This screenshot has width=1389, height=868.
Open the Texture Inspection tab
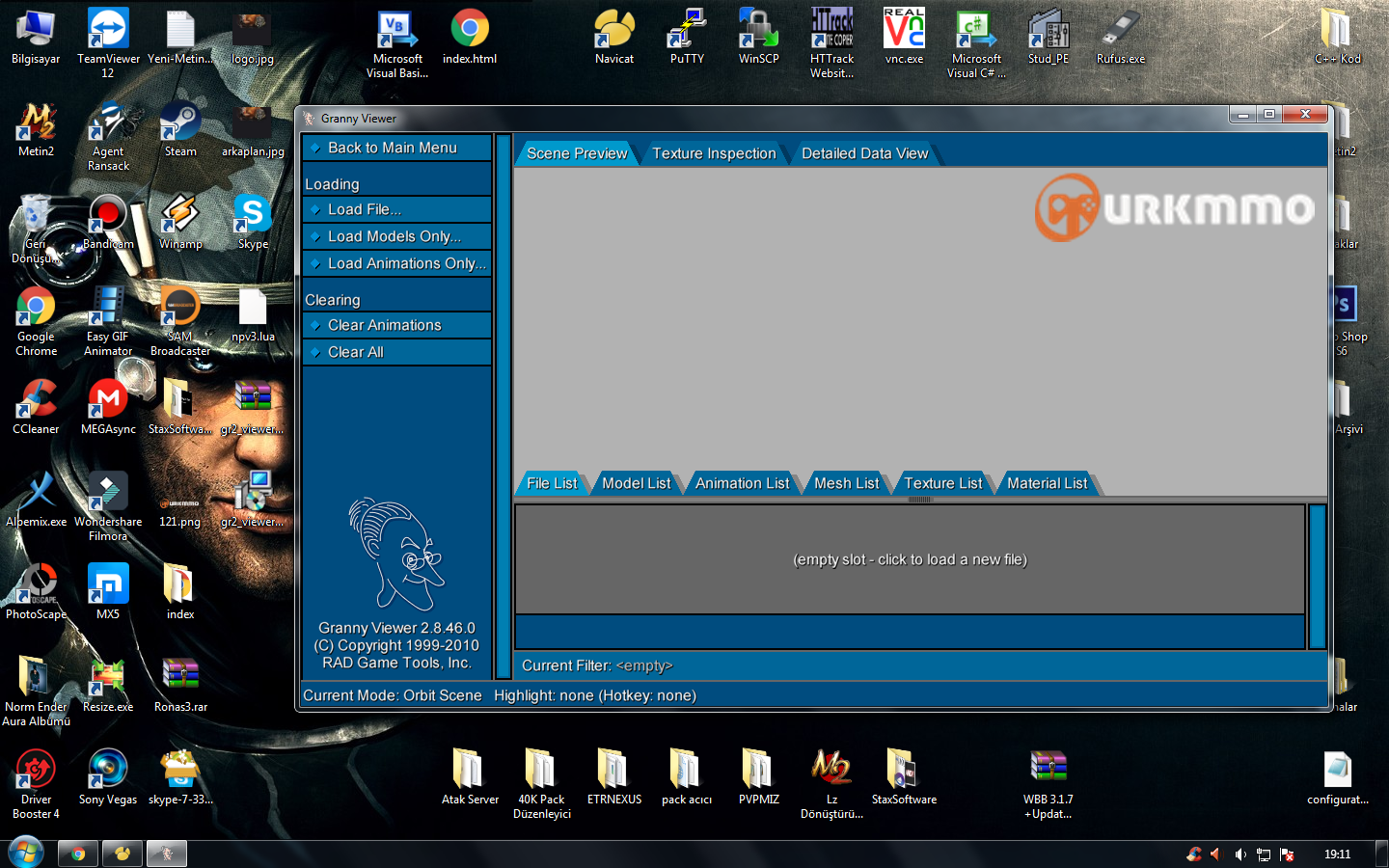coord(714,153)
